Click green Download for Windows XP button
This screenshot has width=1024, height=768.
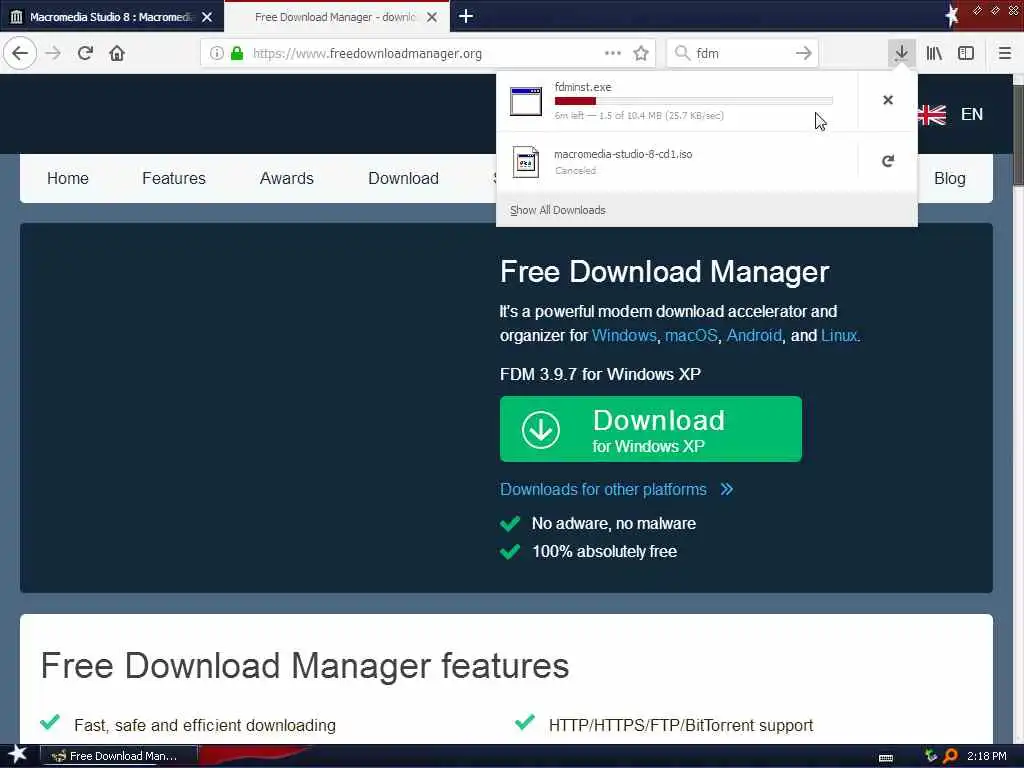[650, 429]
